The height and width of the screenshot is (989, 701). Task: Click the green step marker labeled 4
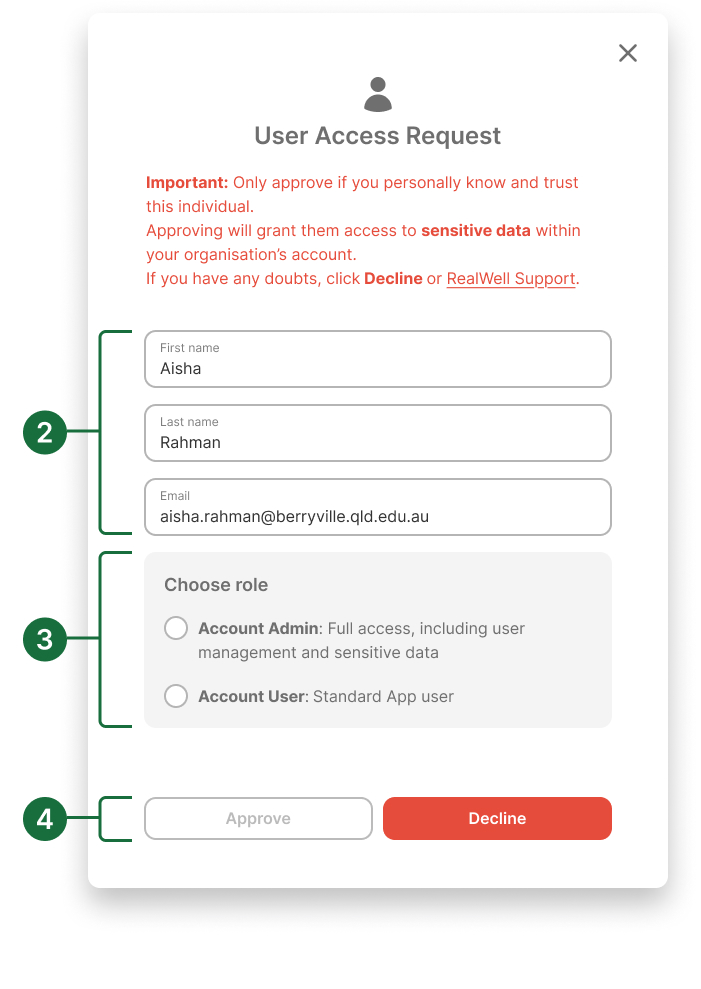(45, 818)
